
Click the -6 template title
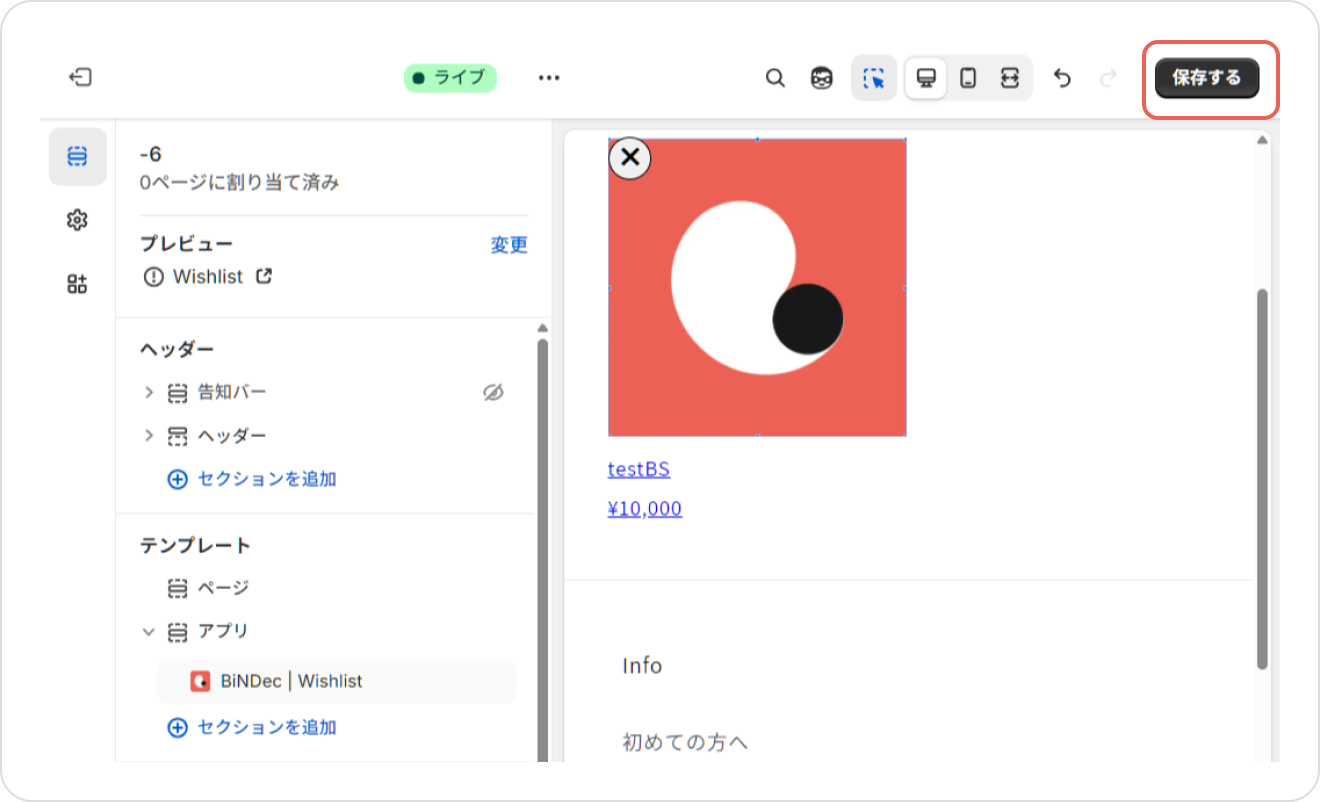click(151, 154)
